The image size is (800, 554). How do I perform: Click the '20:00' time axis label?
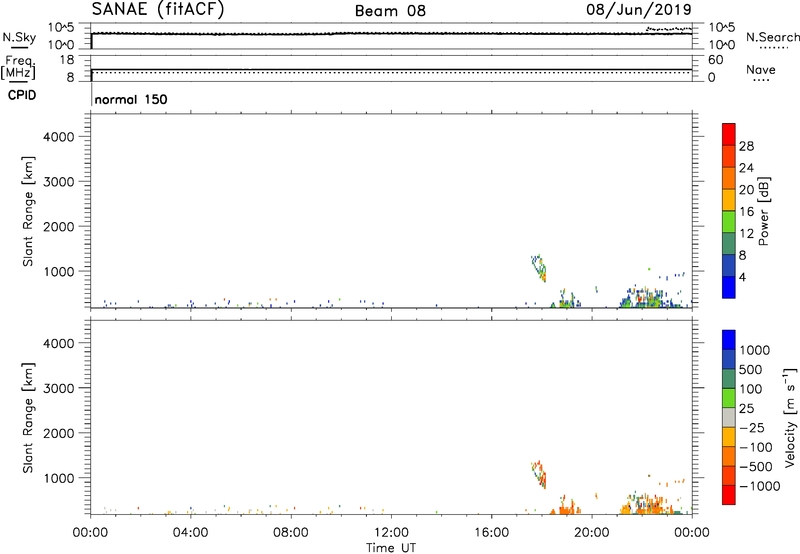point(592,533)
